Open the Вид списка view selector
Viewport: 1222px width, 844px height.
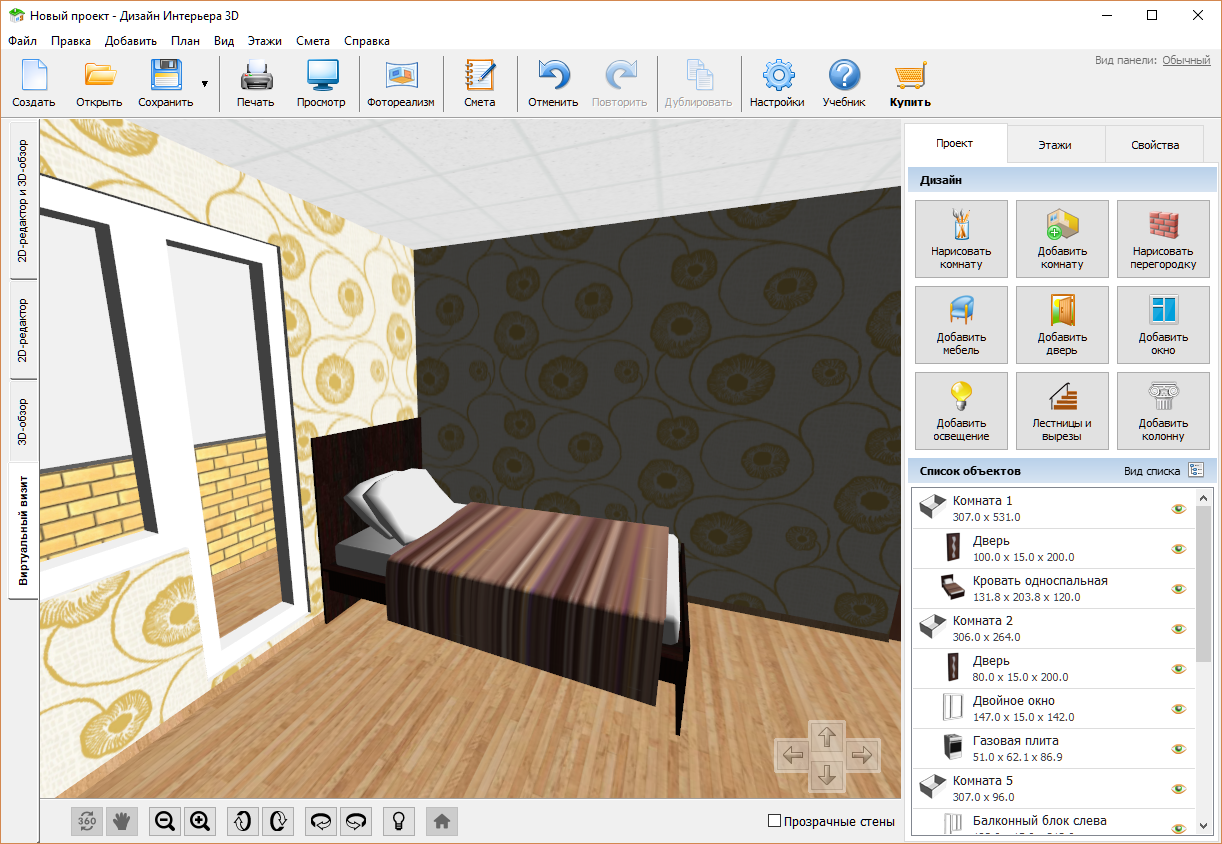pos(1195,470)
